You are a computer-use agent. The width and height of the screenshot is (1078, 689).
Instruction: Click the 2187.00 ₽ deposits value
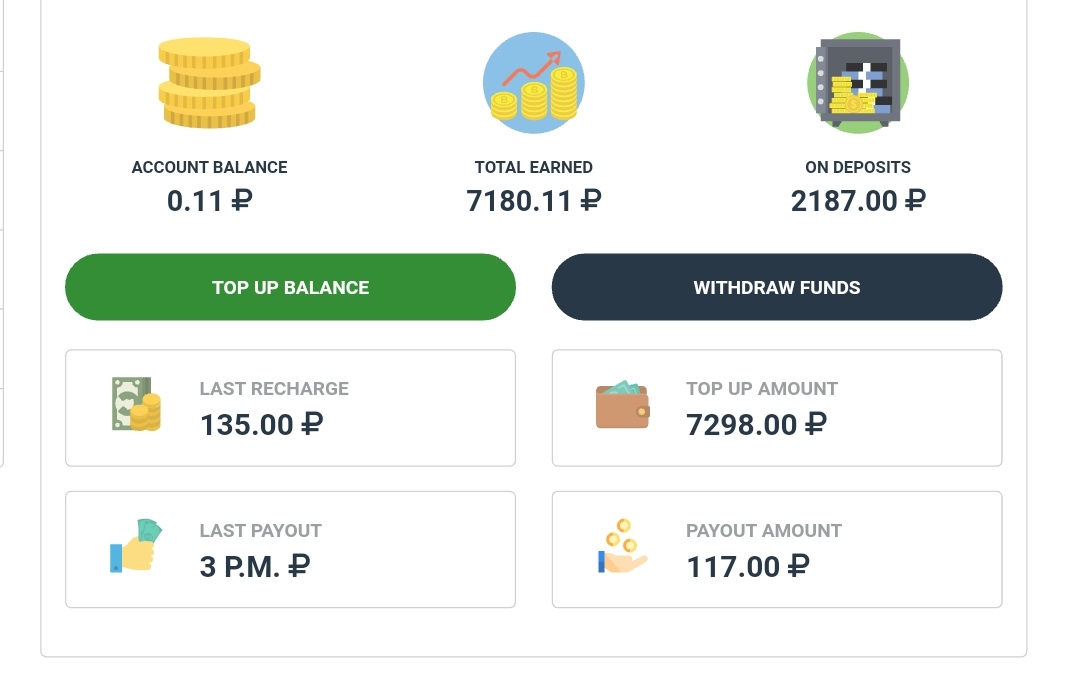click(857, 201)
